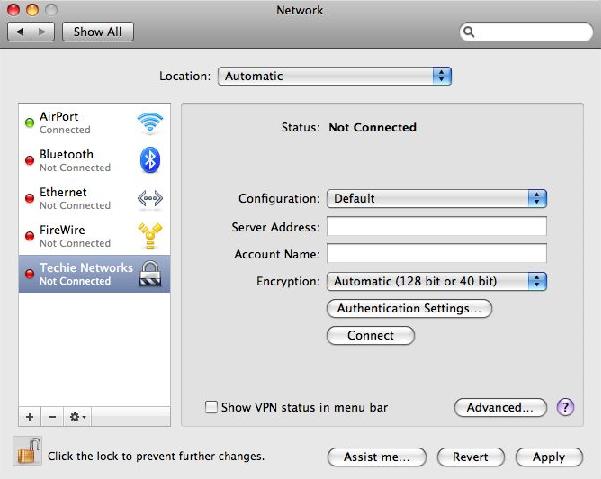Click the red status dot beside Techie Networks
The height and width of the screenshot is (479, 601).
point(30,274)
